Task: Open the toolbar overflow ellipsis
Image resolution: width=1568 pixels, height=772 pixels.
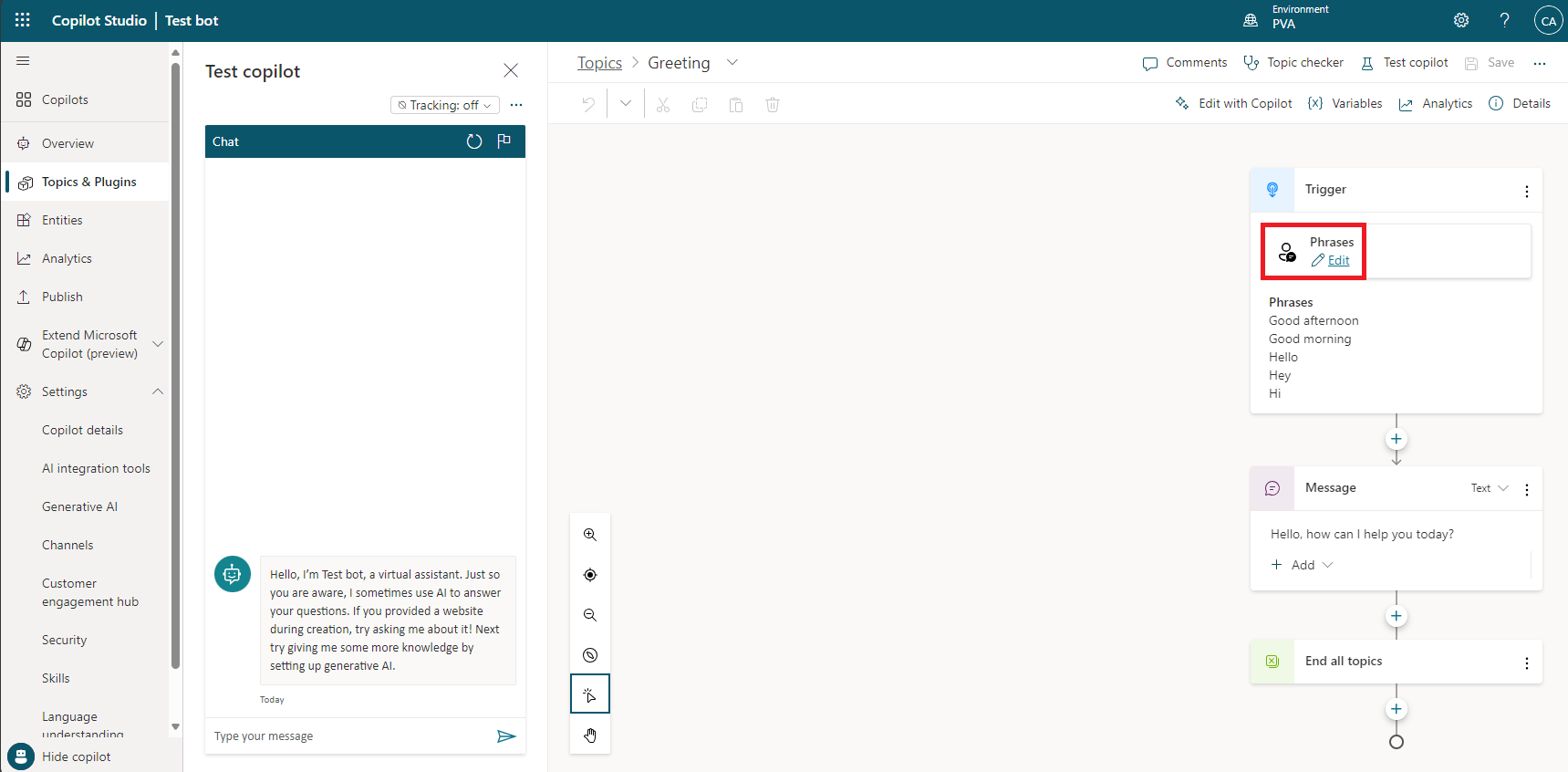Action: [x=1540, y=63]
